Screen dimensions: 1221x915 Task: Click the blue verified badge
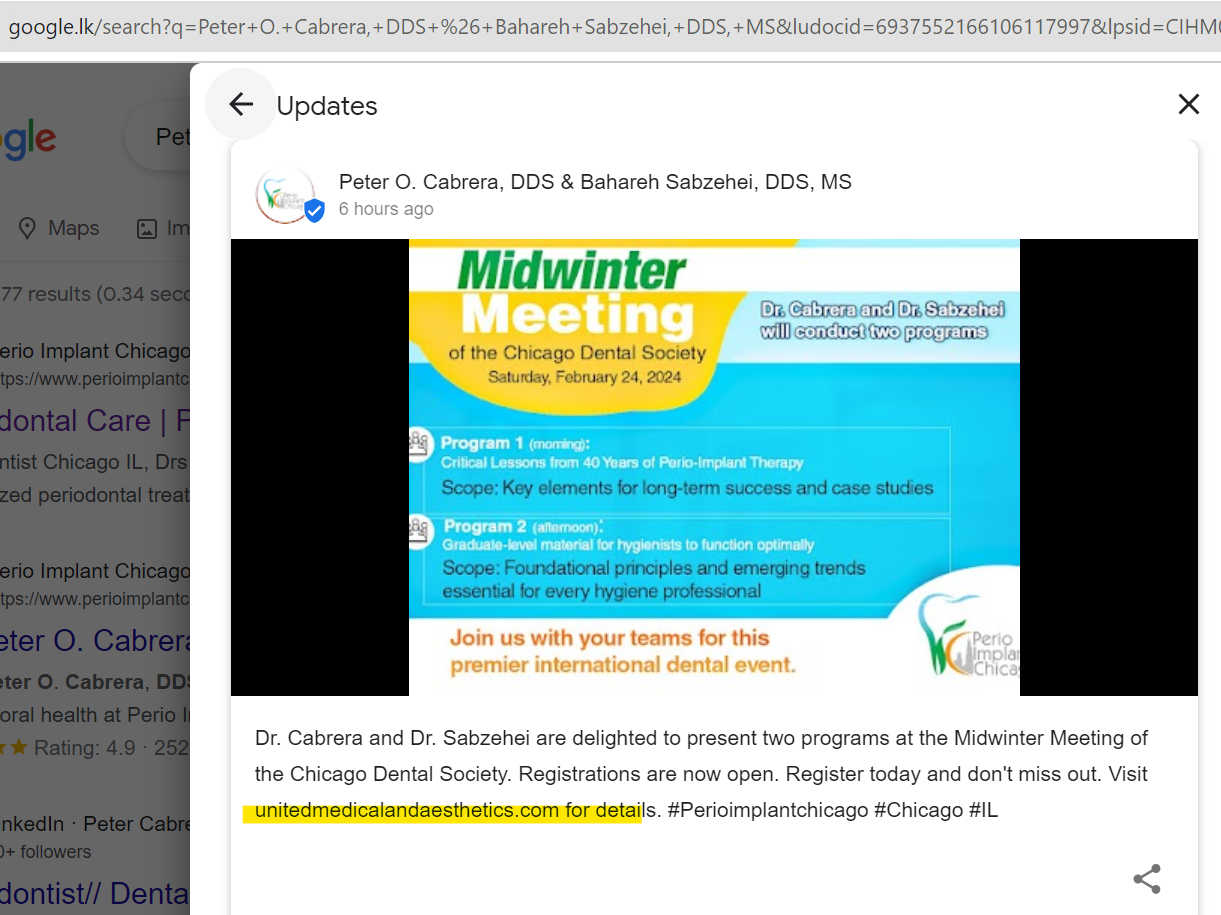pos(314,211)
